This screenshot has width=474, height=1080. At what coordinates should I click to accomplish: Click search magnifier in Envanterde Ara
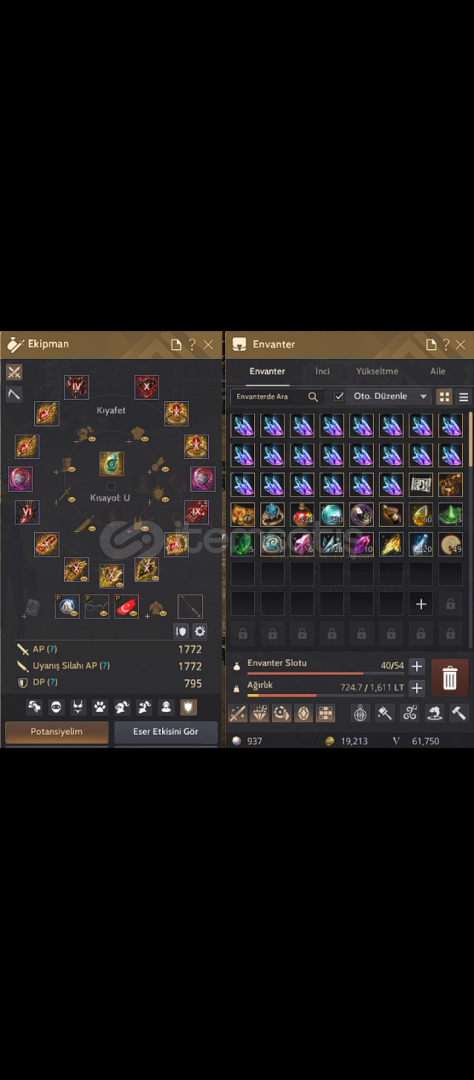(313, 397)
